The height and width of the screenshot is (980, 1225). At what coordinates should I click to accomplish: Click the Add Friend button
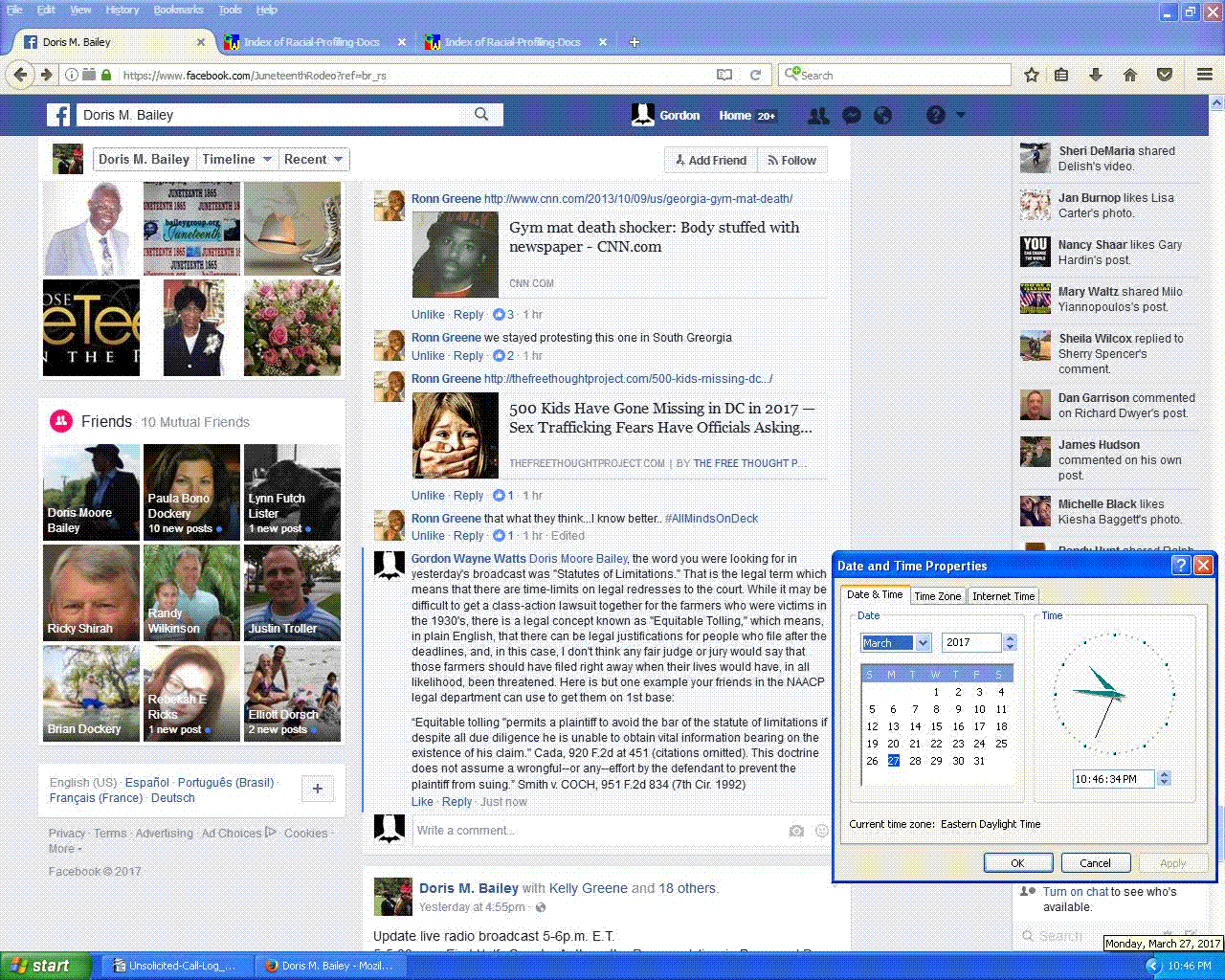pos(711,161)
